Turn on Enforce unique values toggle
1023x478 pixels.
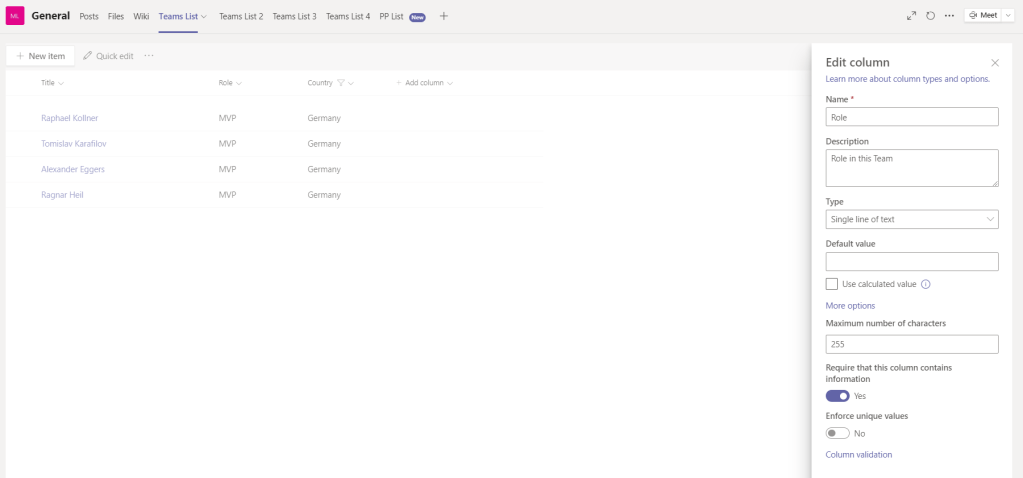pos(838,433)
